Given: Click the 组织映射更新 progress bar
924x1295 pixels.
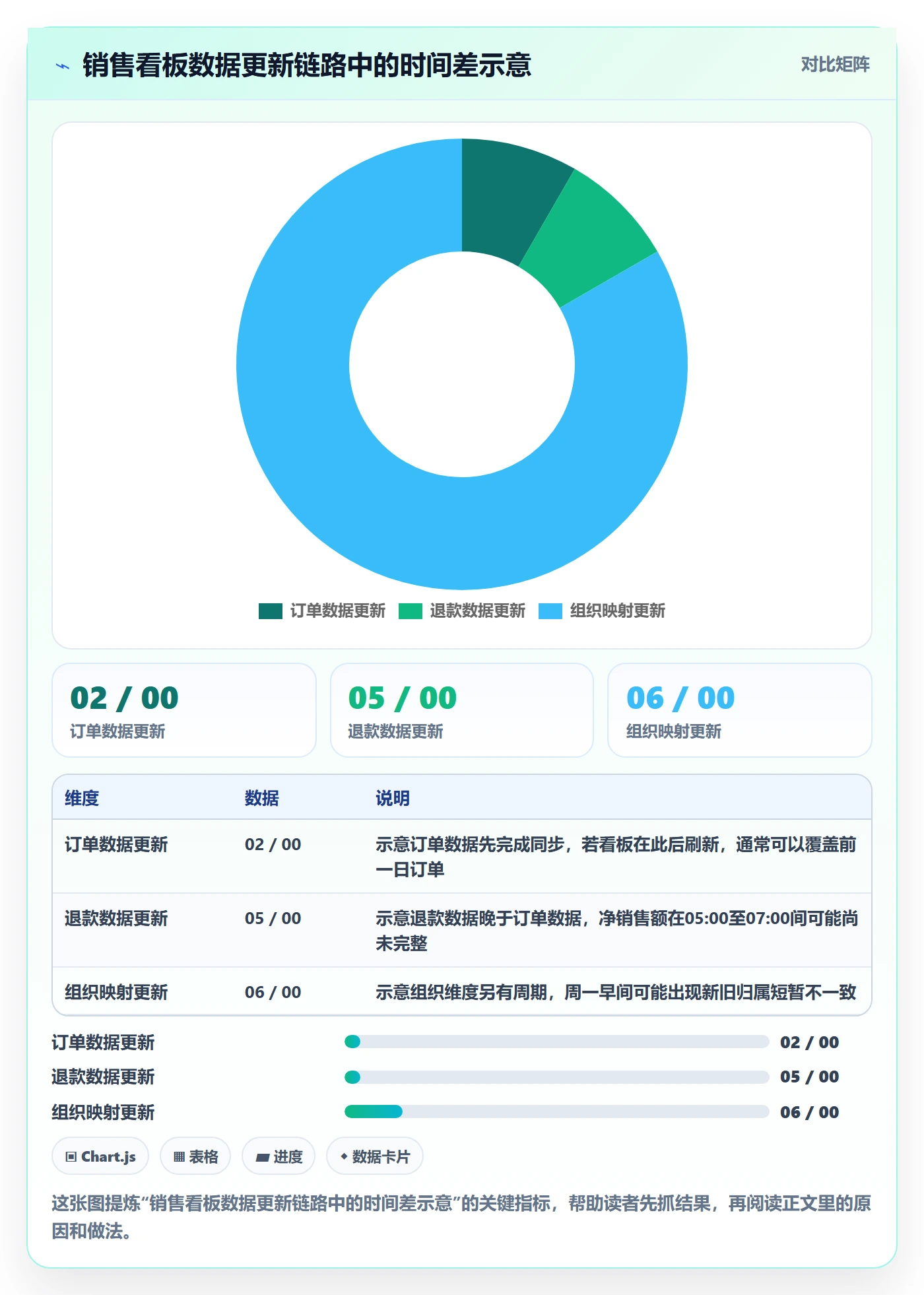Looking at the screenshot, I should pyautogui.click(x=556, y=1112).
